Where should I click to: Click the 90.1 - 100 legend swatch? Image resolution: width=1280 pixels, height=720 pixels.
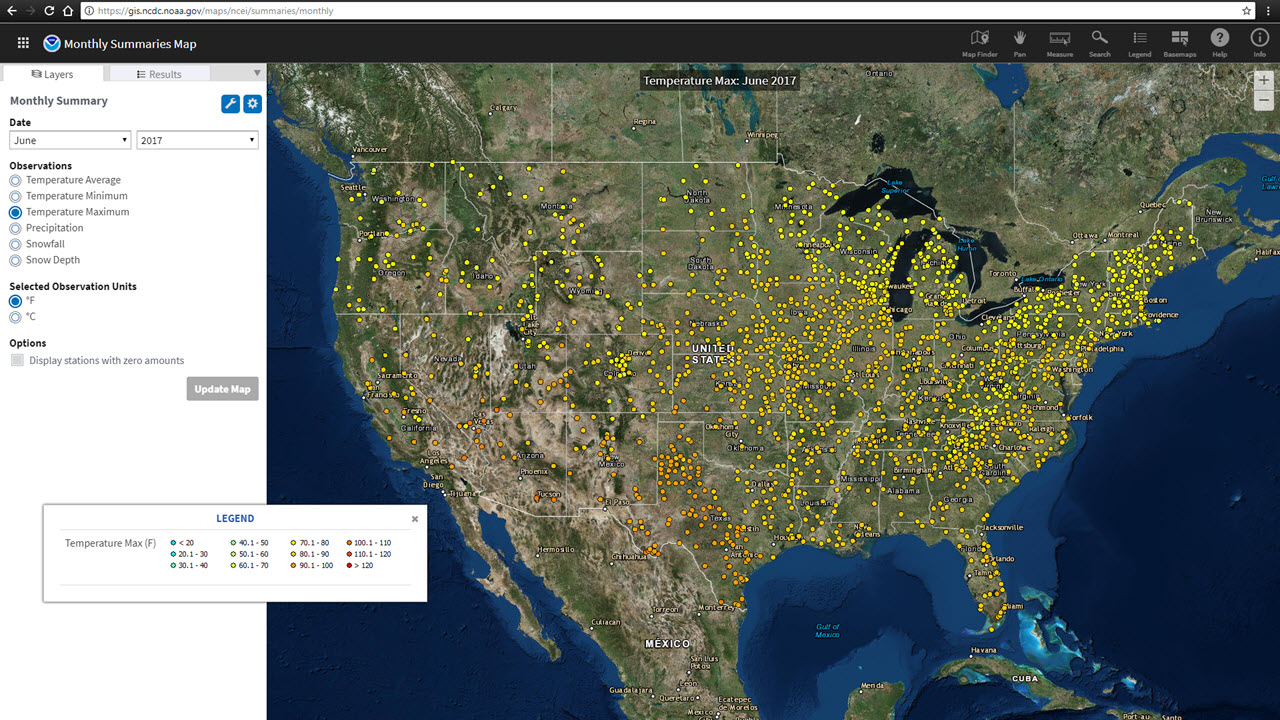[x=293, y=566]
